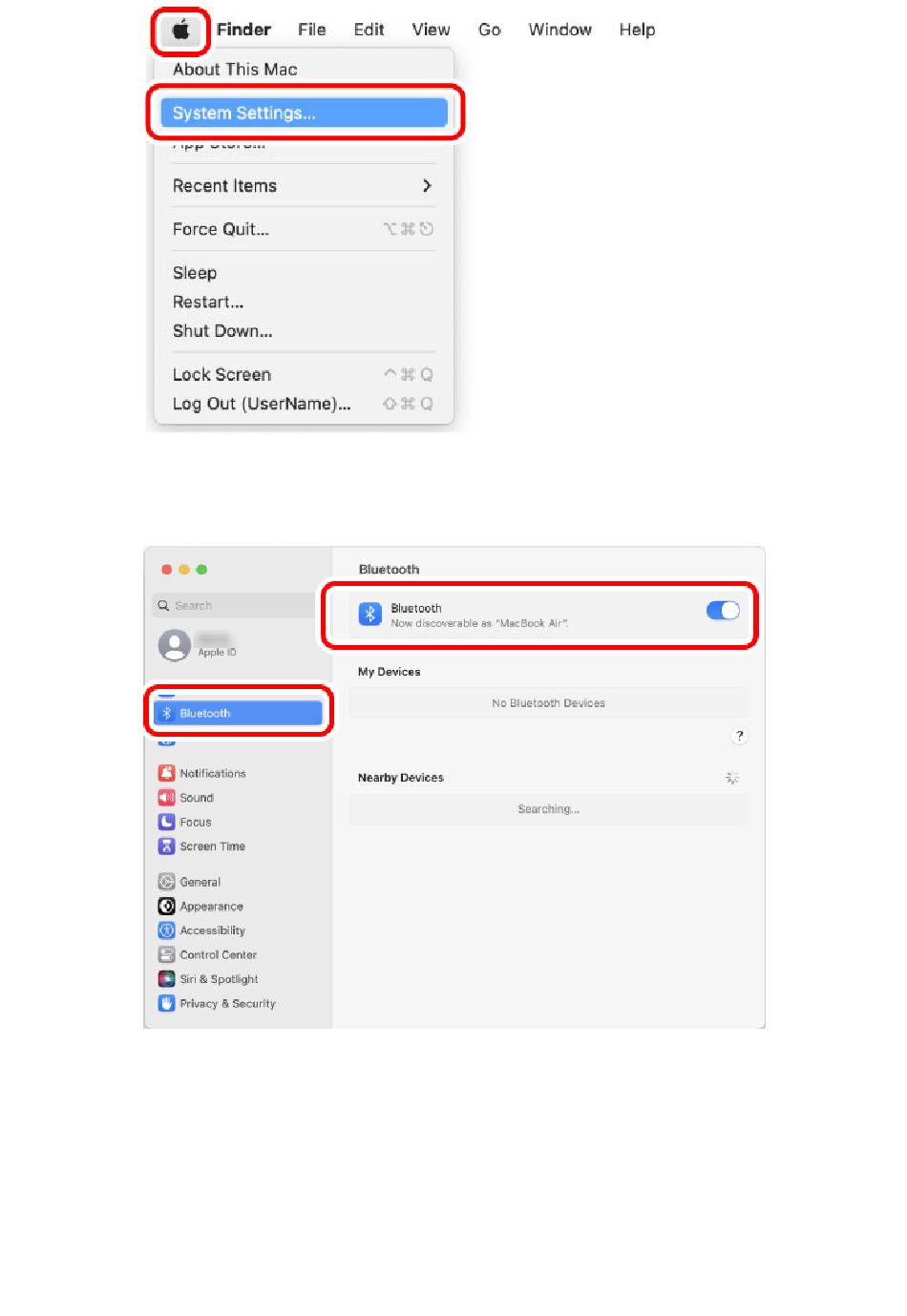Click the Notifications sidebar icon
Viewport: 907px width, 1316px height.
pos(167,773)
